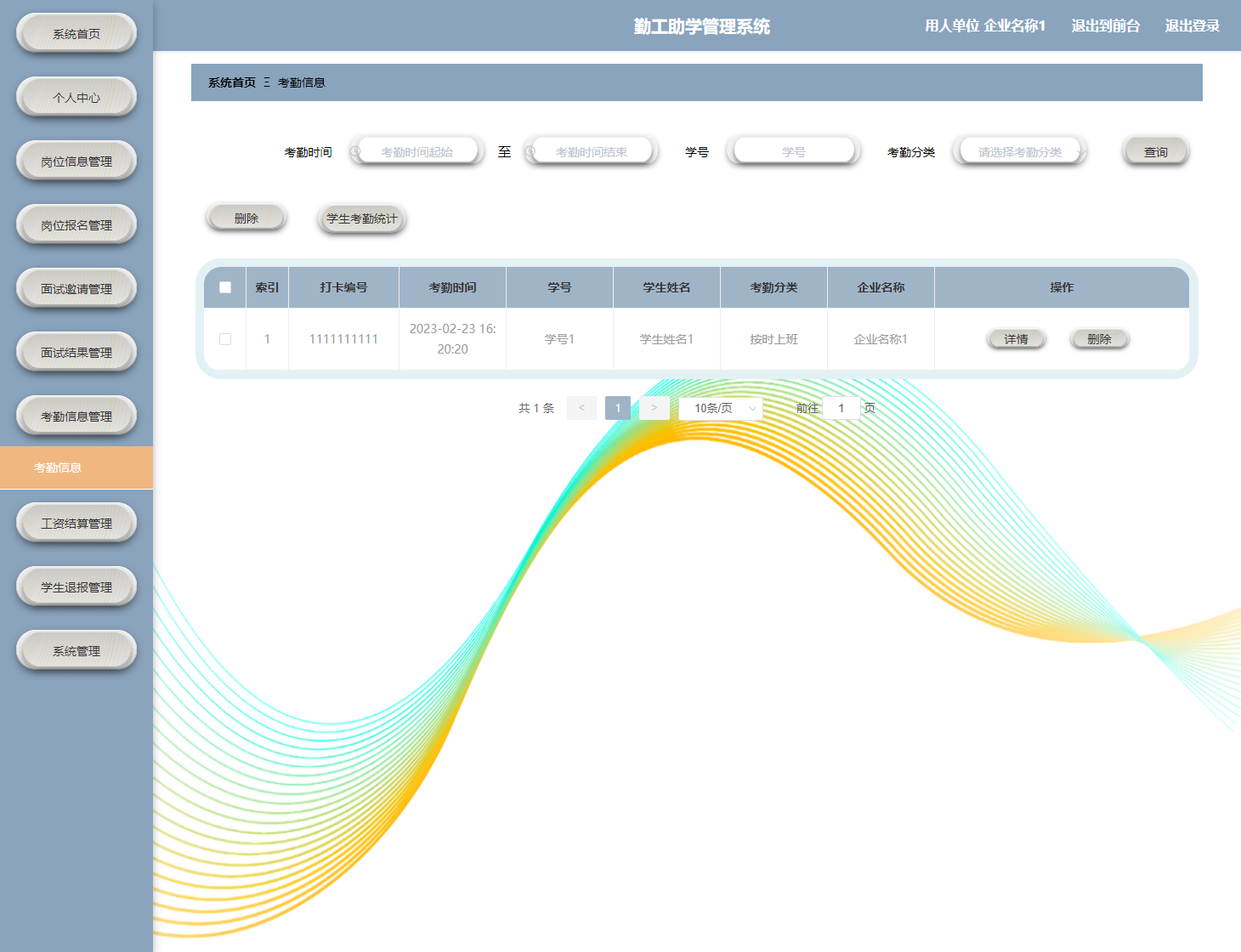
Task: Click the 学生姓名 column header
Action: tap(666, 287)
